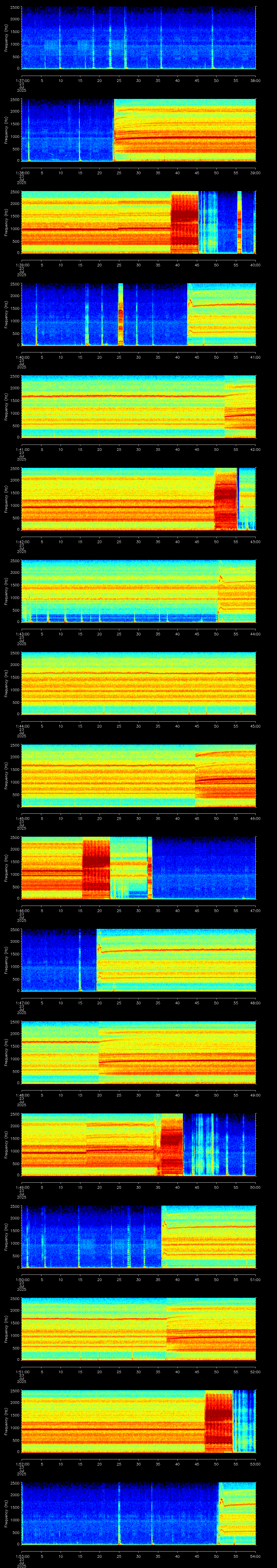
Task: Click the 44:00 end time label
Action: 255,634
